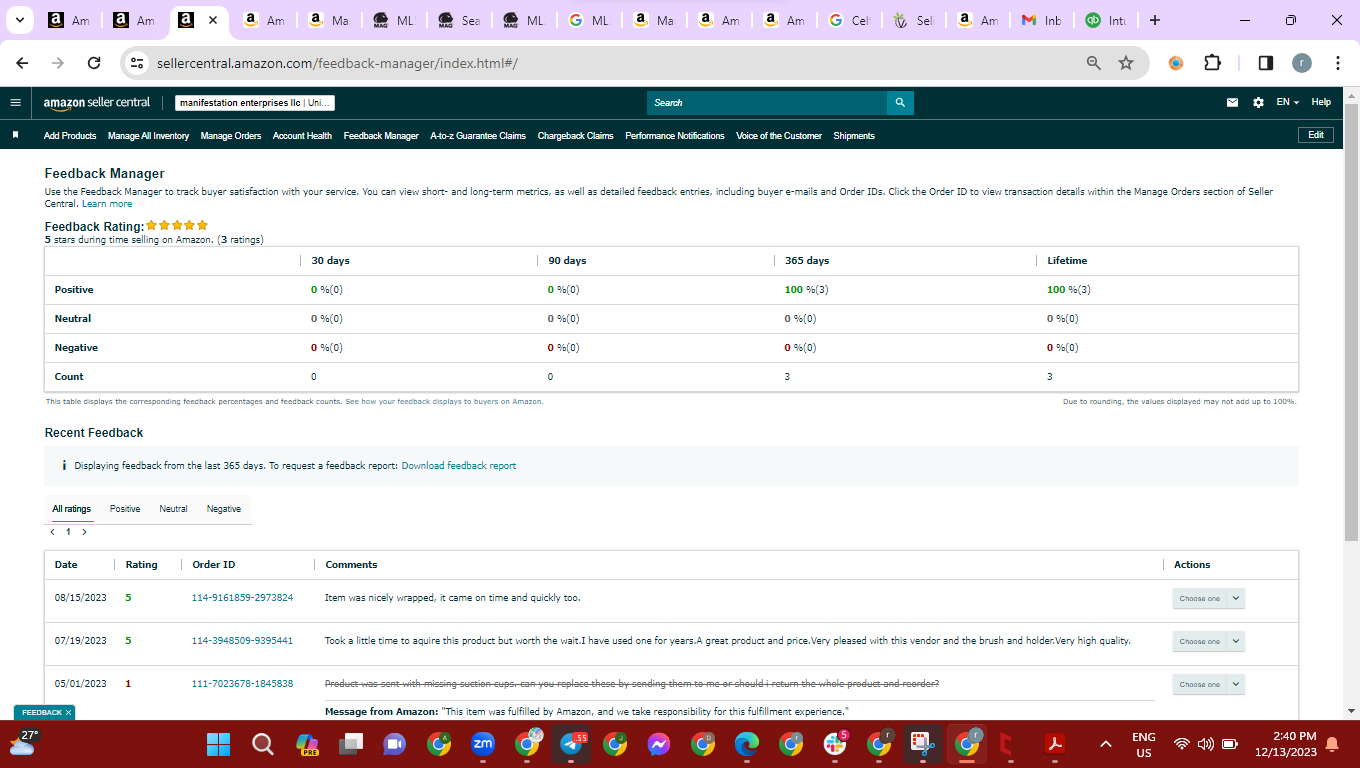This screenshot has height=768, width=1360.
Task: Open the FEEDBACK widget at bottom left
Action: pyautogui.click(x=43, y=712)
